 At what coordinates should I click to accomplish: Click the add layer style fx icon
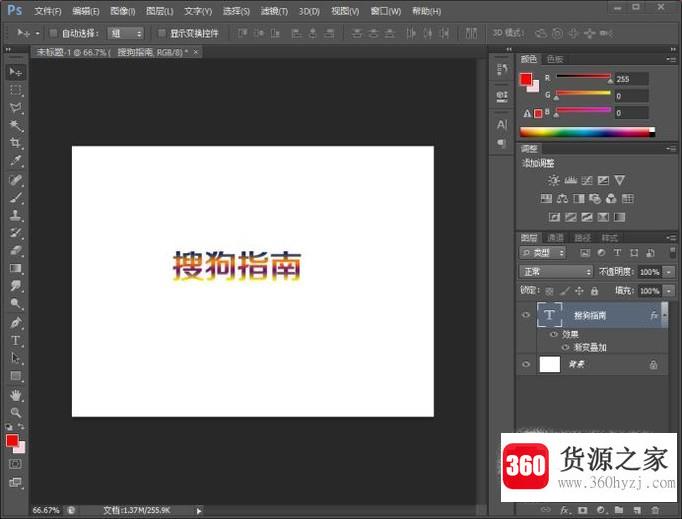[565, 509]
